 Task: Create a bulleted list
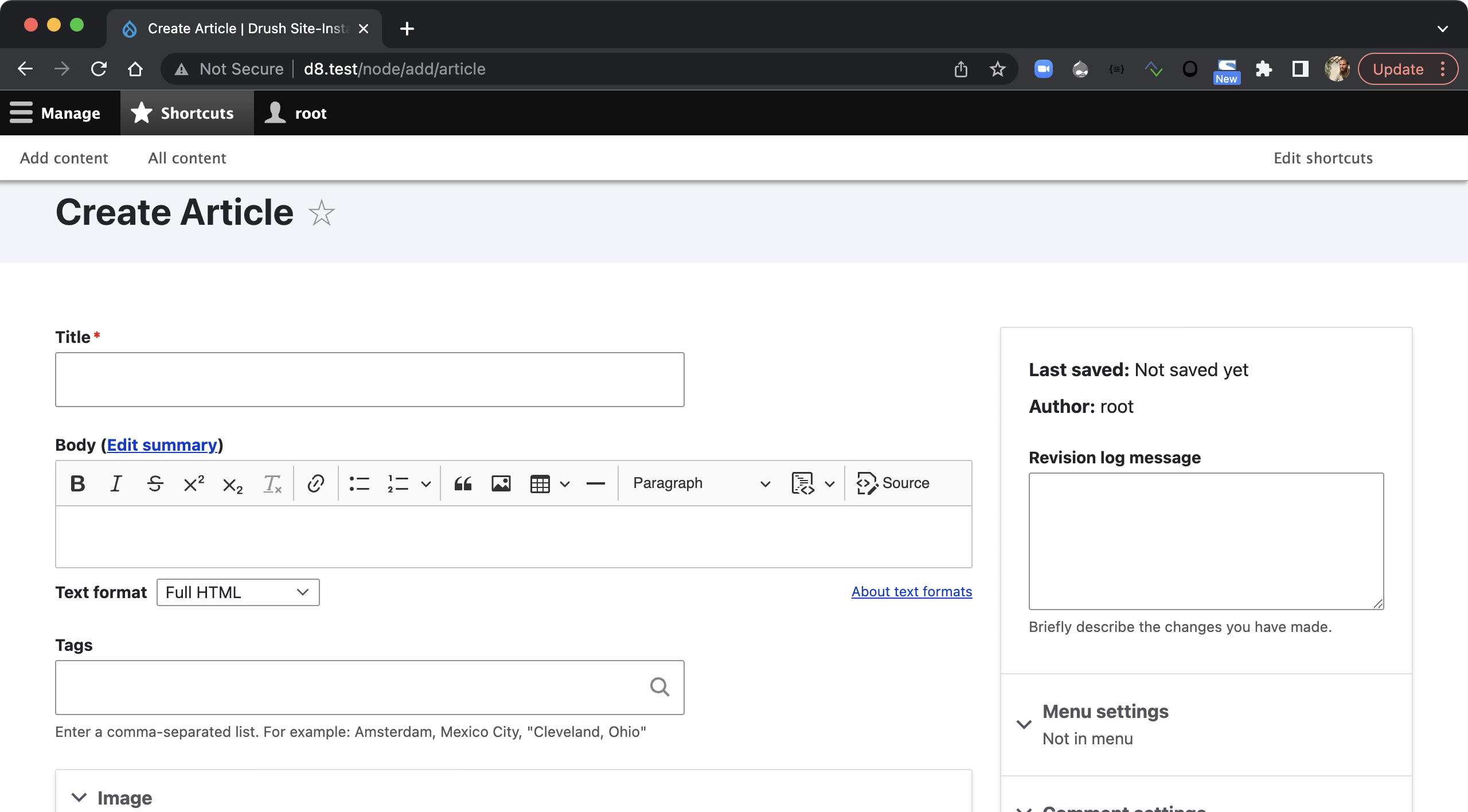pyautogui.click(x=360, y=483)
